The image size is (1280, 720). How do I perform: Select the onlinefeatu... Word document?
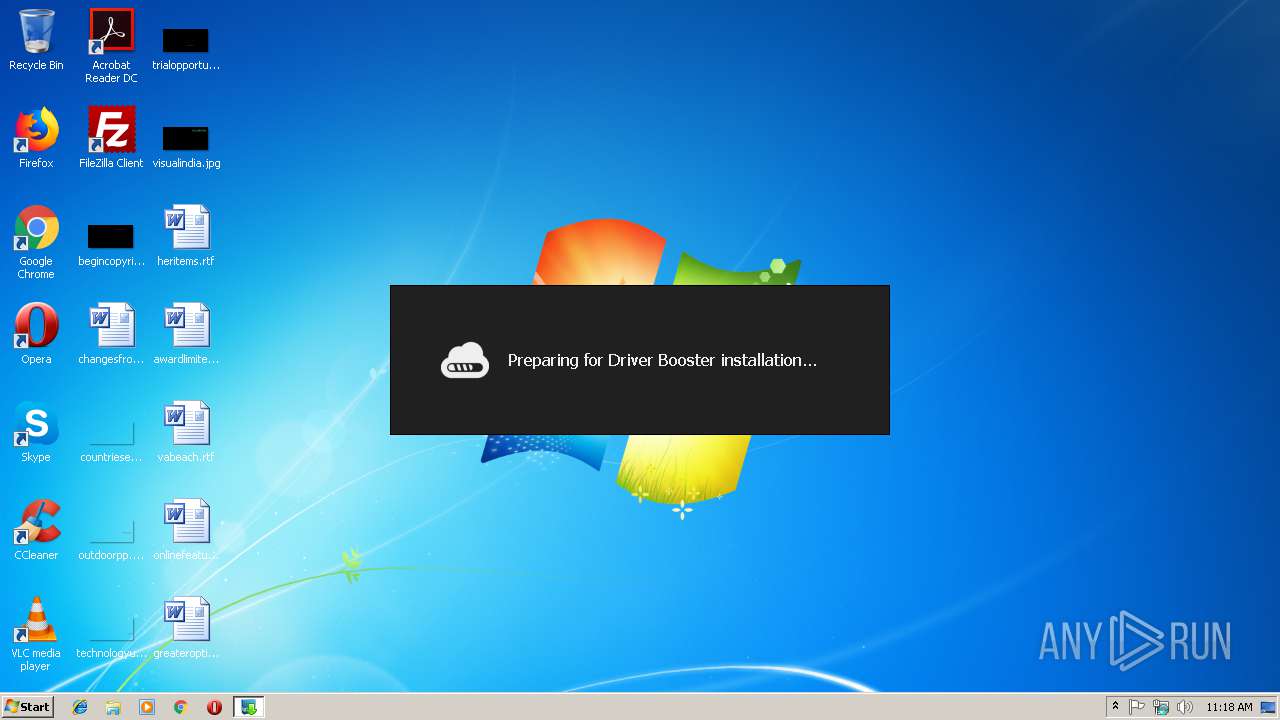(x=186, y=530)
